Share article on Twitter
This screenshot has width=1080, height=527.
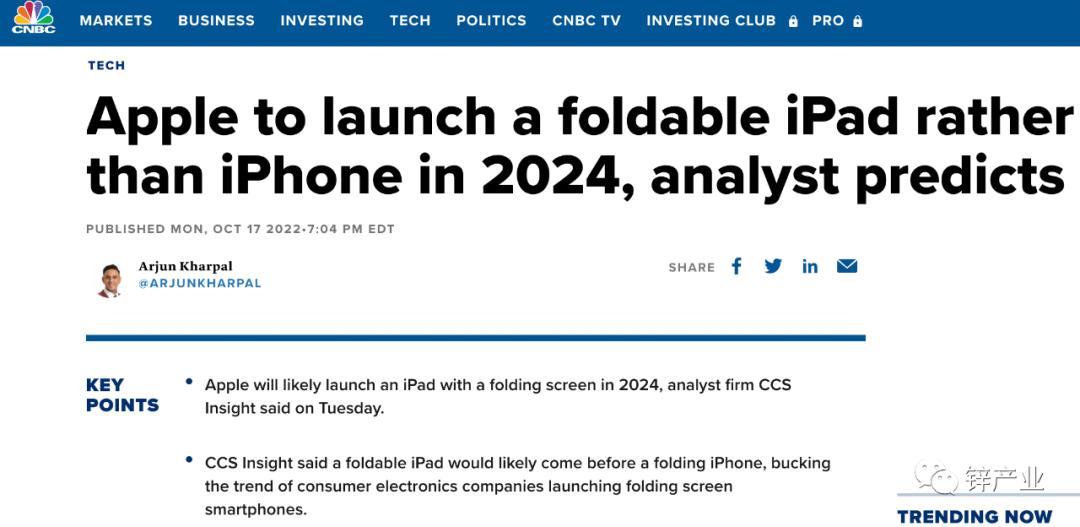point(773,266)
